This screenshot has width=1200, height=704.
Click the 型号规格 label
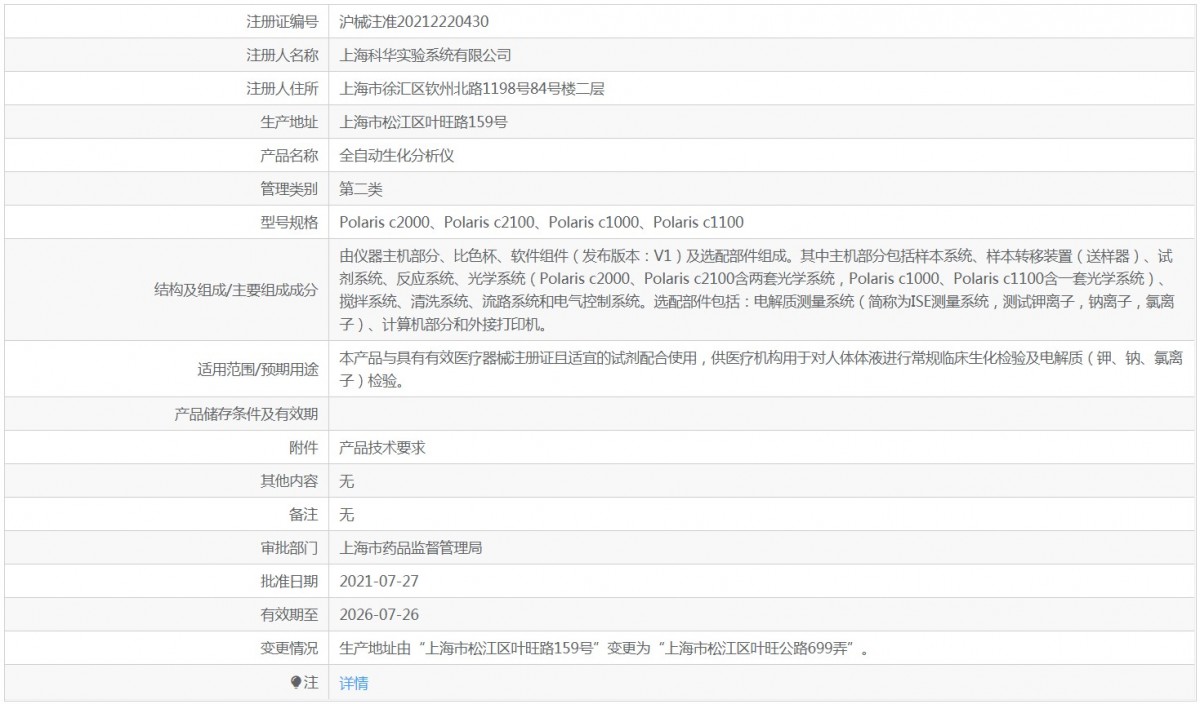[289, 222]
